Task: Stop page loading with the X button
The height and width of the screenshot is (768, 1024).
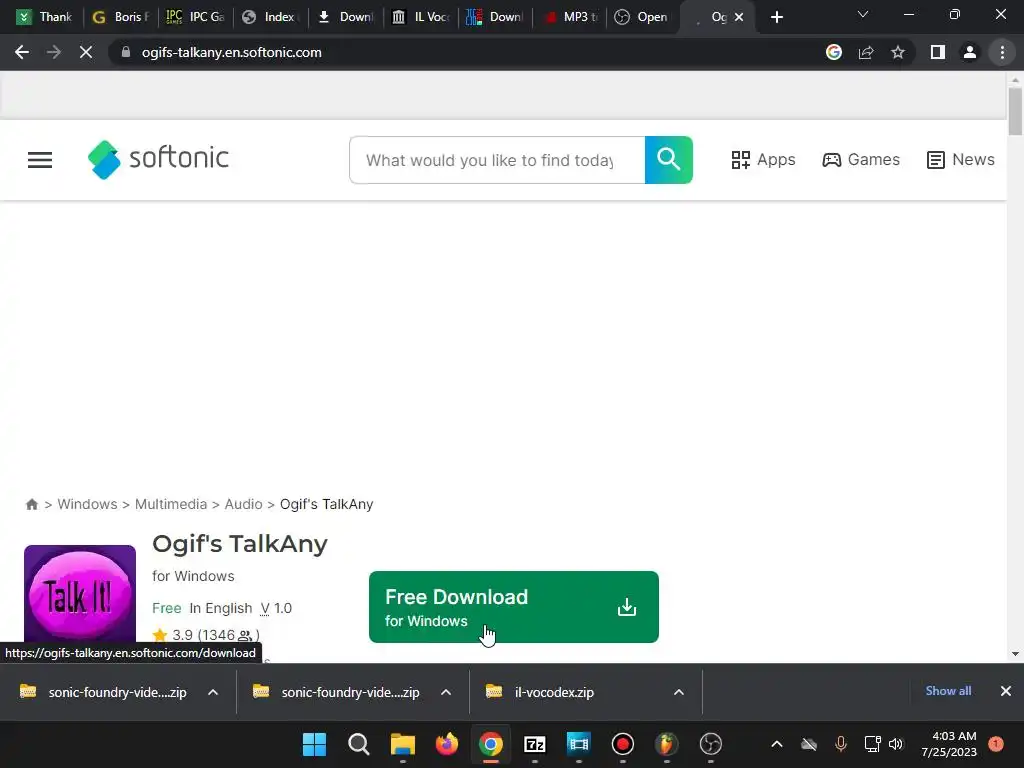Action: [x=86, y=52]
